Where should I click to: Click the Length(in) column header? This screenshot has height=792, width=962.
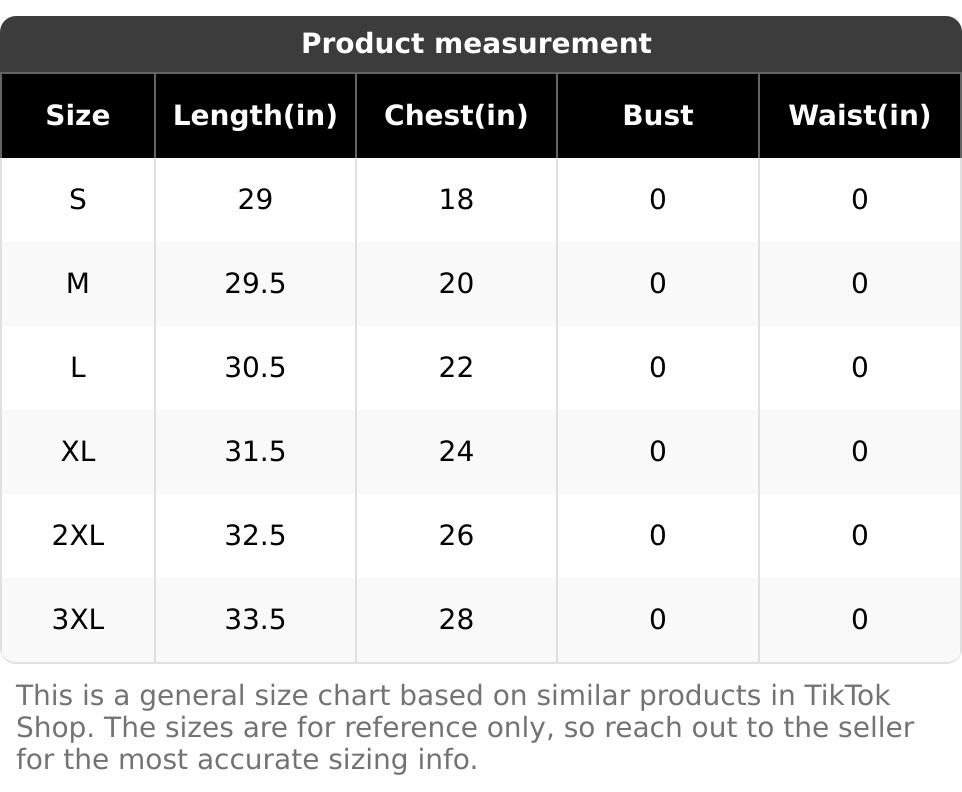[255, 116]
